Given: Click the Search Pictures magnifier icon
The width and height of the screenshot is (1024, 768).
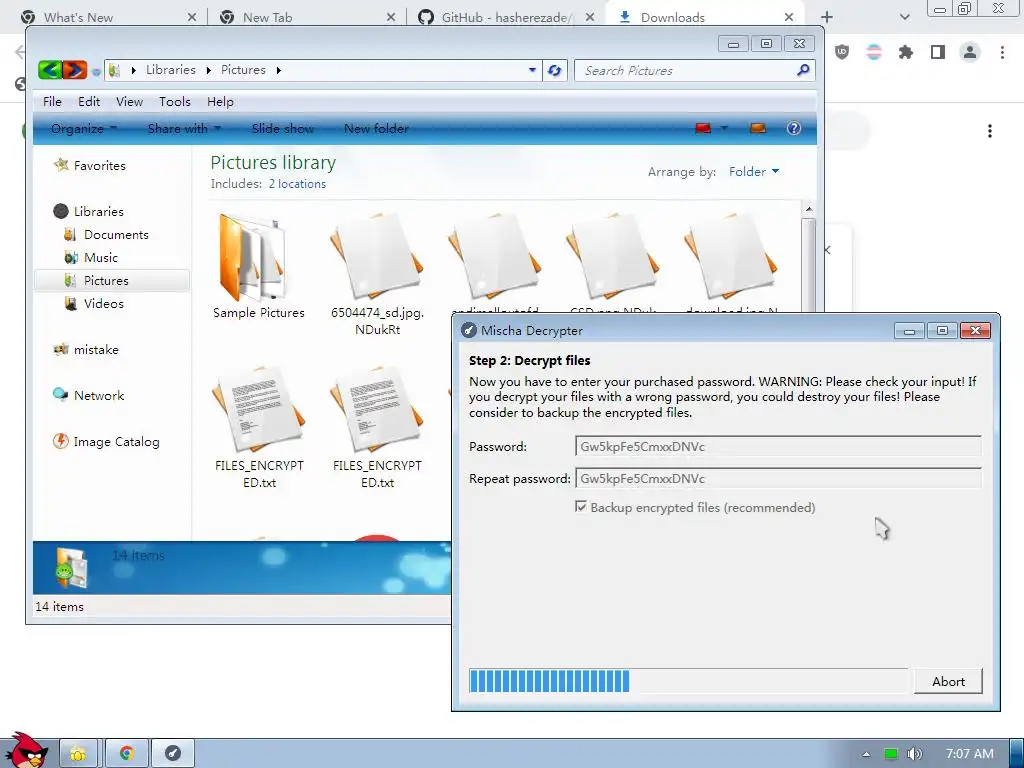Looking at the screenshot, I should (x=803, y=70).
